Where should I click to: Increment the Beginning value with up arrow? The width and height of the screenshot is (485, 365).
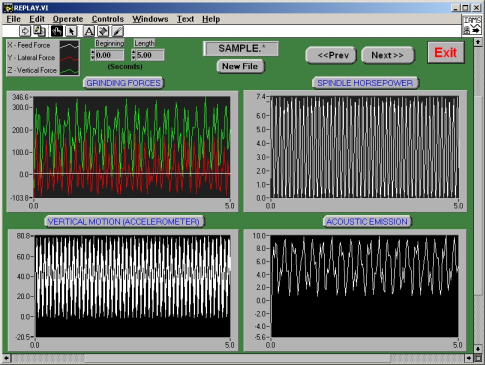(93, 52)
